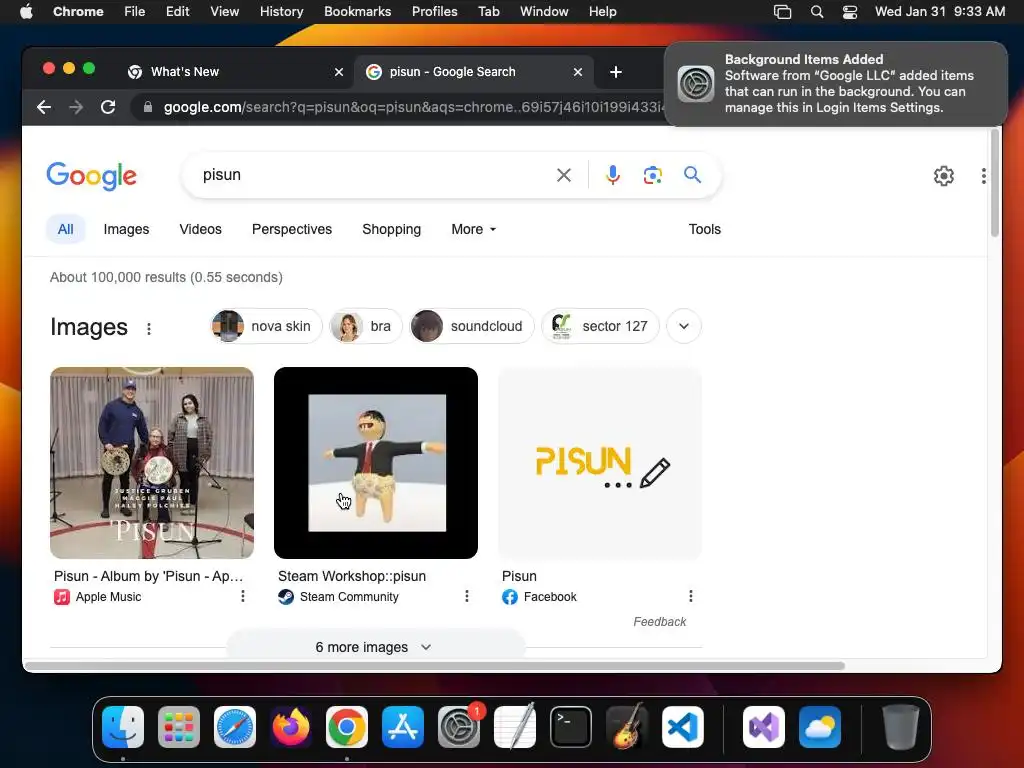1024x768 pixels.
Task: Open the Steam Workshop figure thumbnail
Action: (x=376, y=463)
